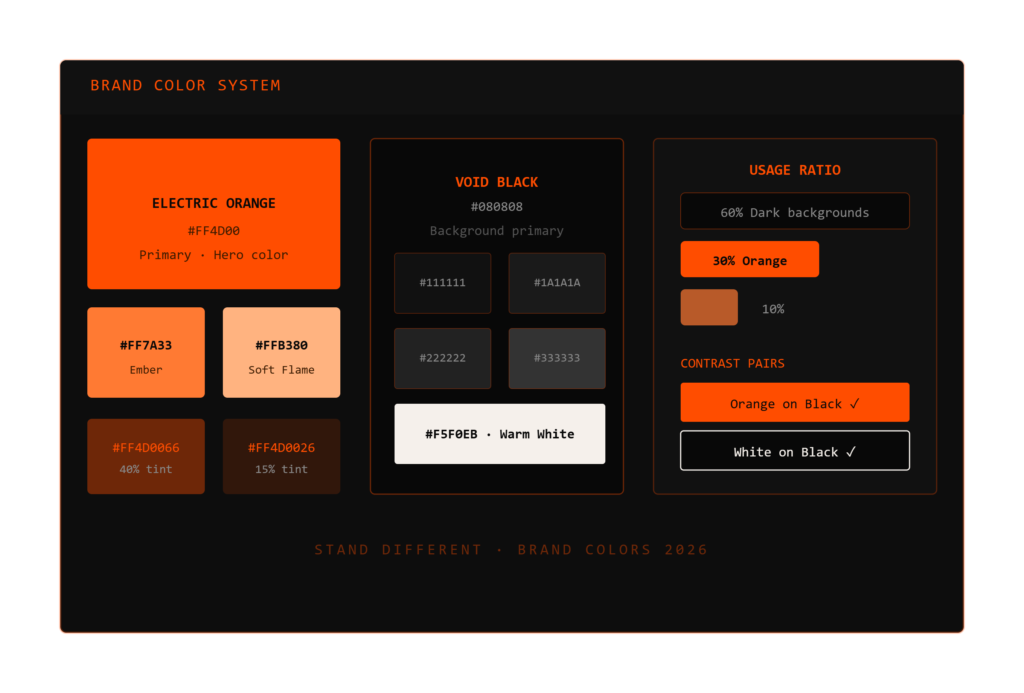Click the Orange on Black contrast pair
The image size is (1024, 693).
point(795,402)
